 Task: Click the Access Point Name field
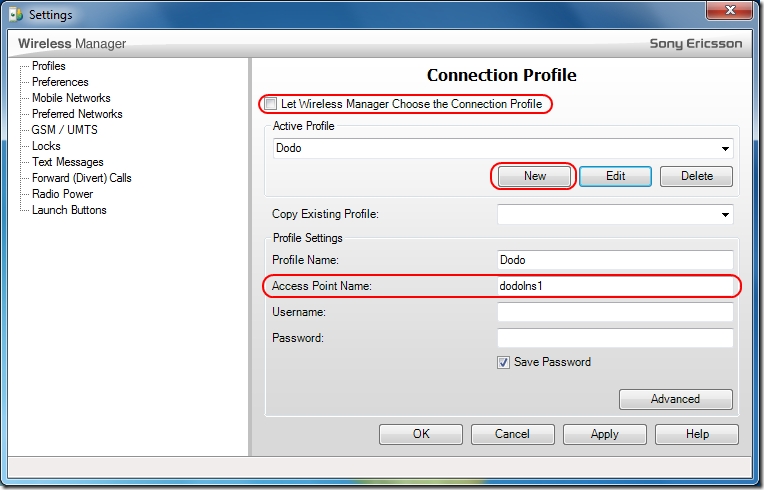pos(615,287)
